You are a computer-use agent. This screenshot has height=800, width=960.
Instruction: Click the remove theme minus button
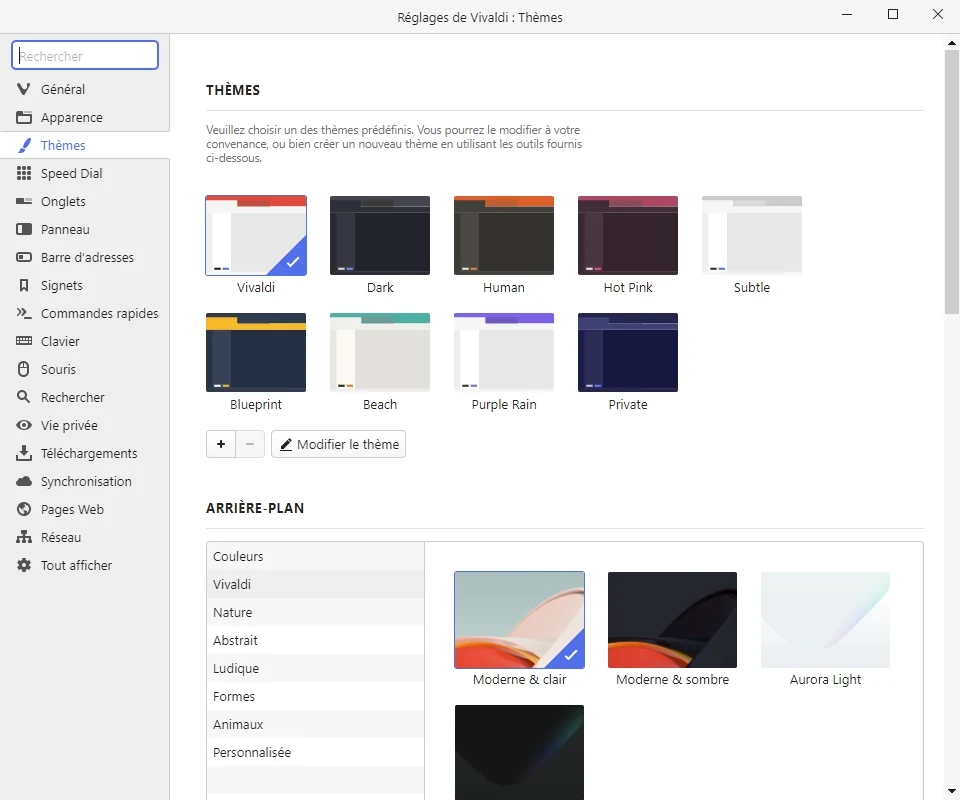pos(250,444)
